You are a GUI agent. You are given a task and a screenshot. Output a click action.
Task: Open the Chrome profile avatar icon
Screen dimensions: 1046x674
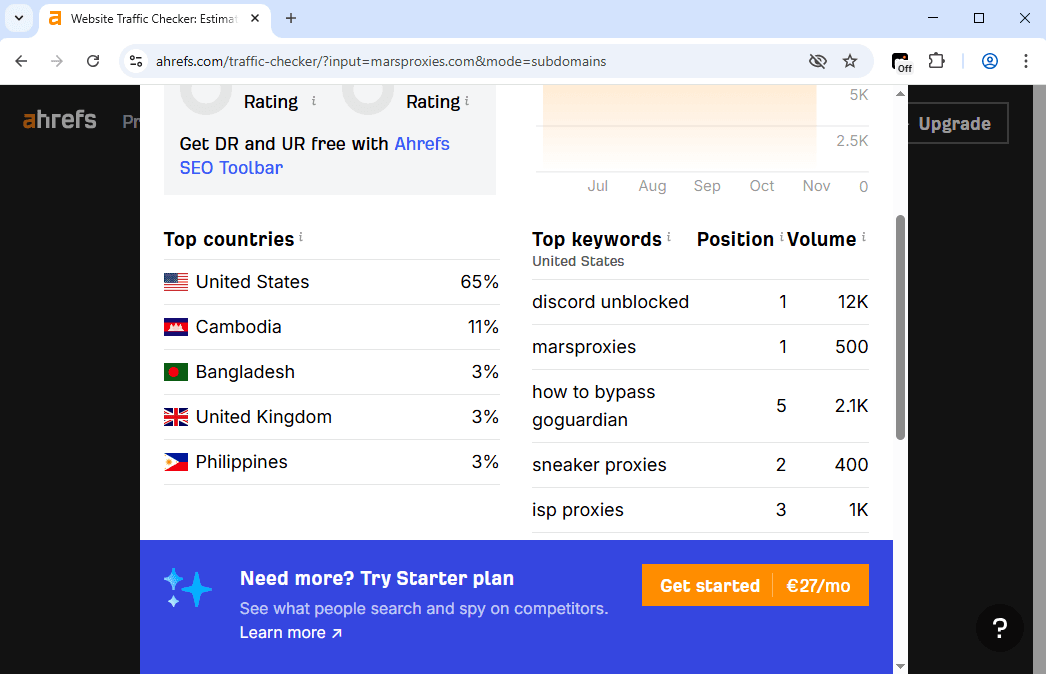coord(989,61)
